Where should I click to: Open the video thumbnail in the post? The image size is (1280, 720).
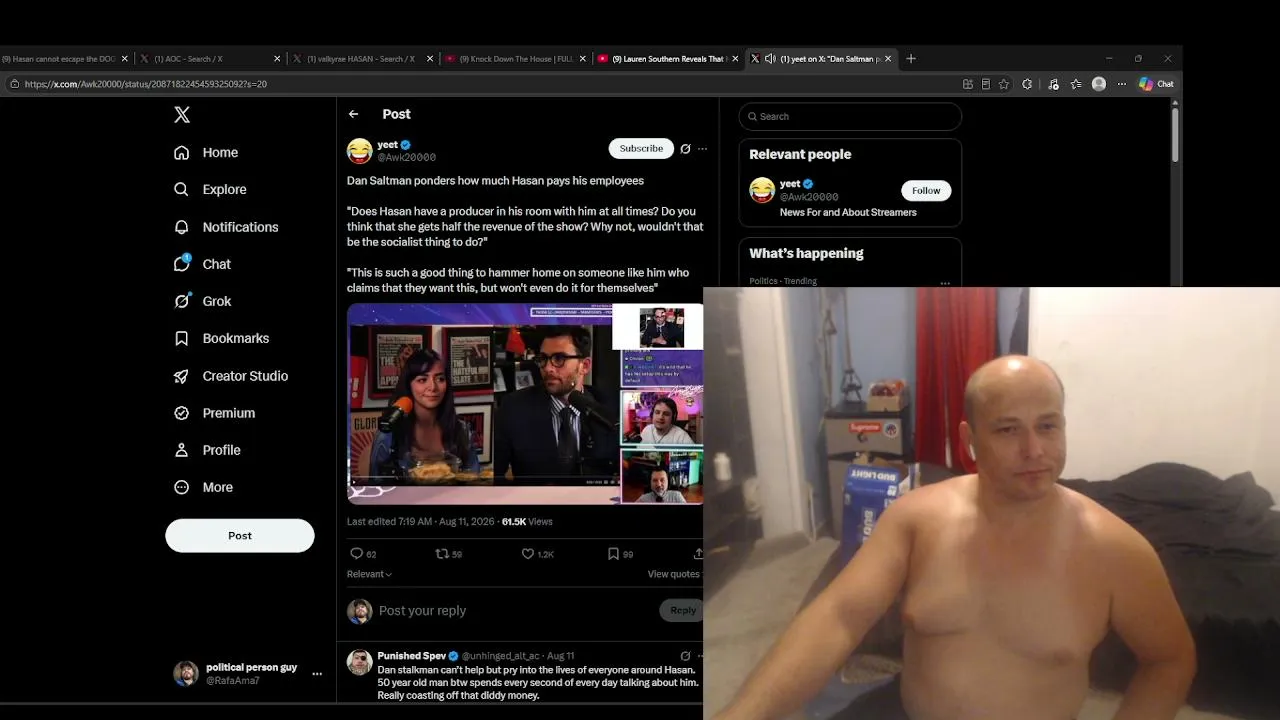click(x=525, y=404)
